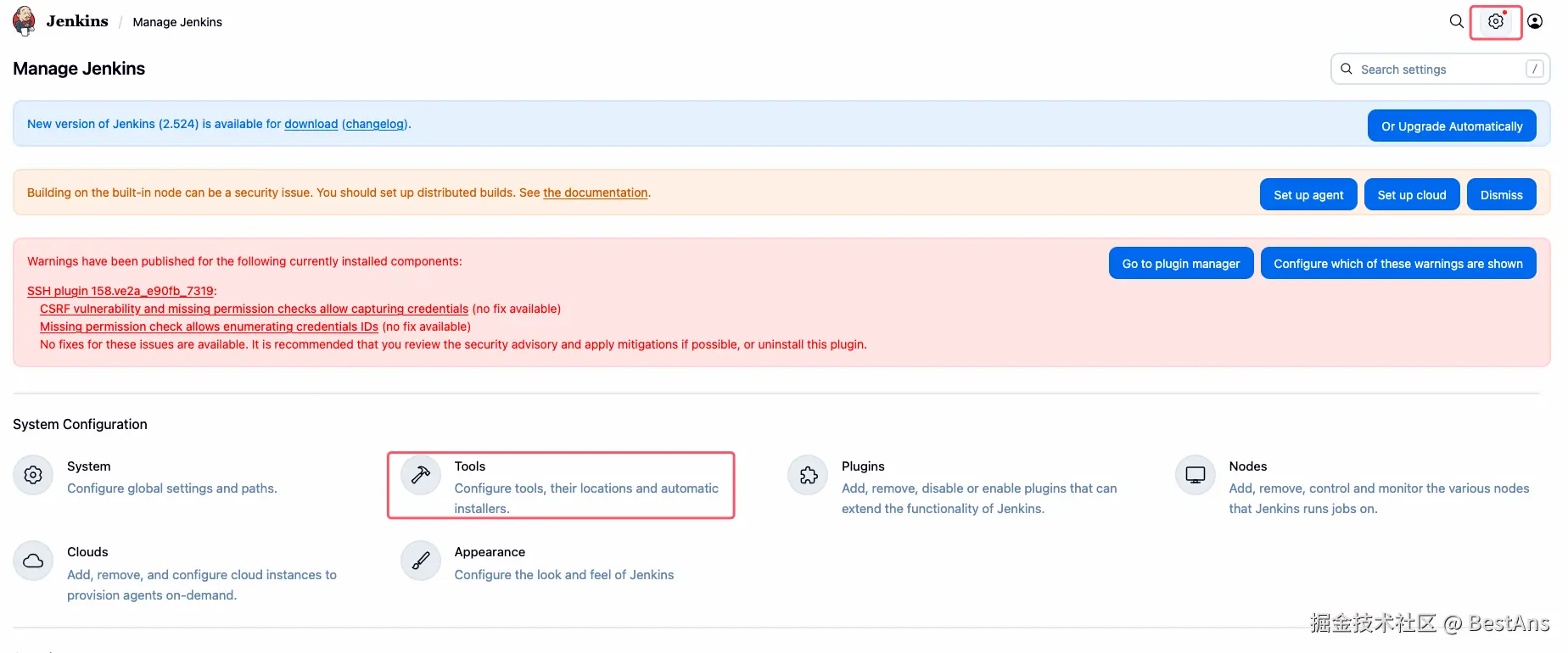Screen dimensions: 1568x653
Task: Click the Appearance paintbrush icon
Action: (421, 561)
